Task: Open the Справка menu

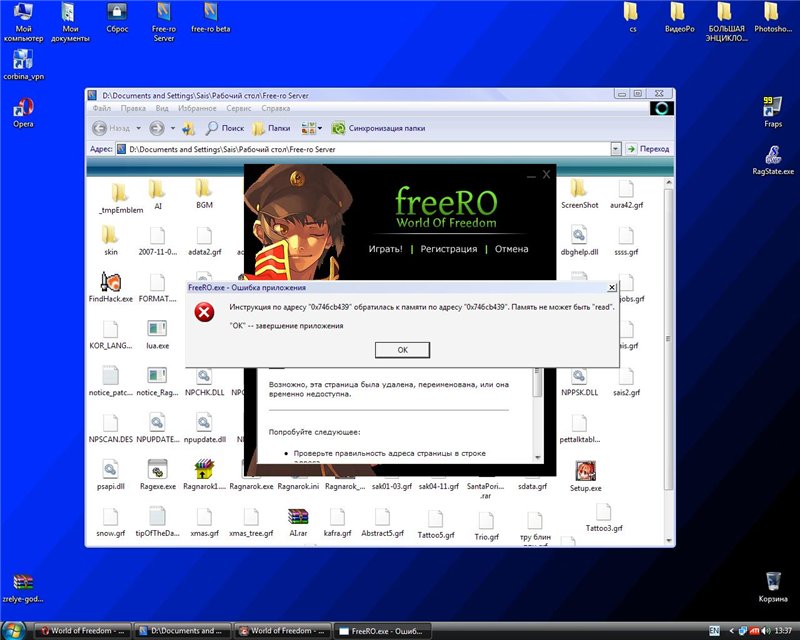Action: pos(276,108)
